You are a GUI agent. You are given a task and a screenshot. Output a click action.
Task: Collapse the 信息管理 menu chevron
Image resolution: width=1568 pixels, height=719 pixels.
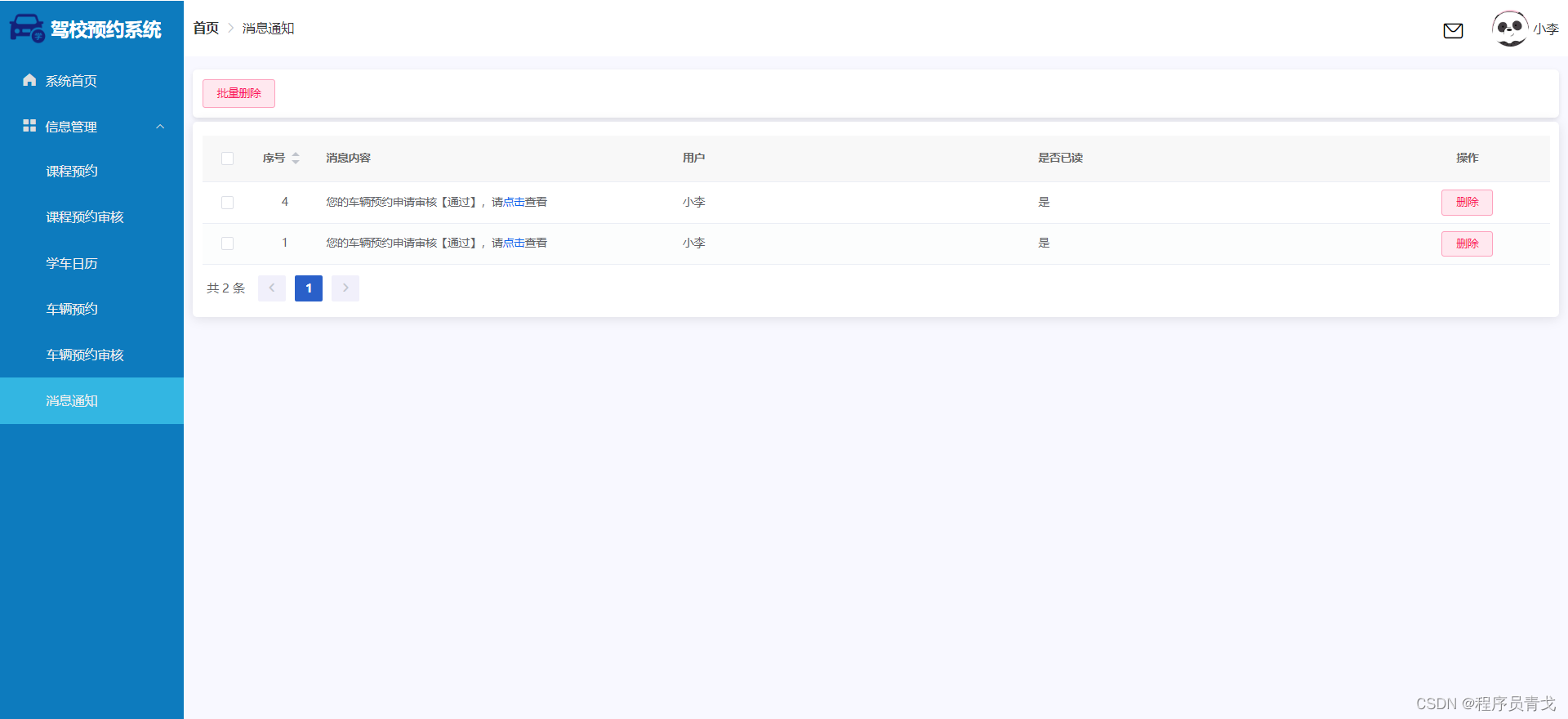(x=160, y=127)
